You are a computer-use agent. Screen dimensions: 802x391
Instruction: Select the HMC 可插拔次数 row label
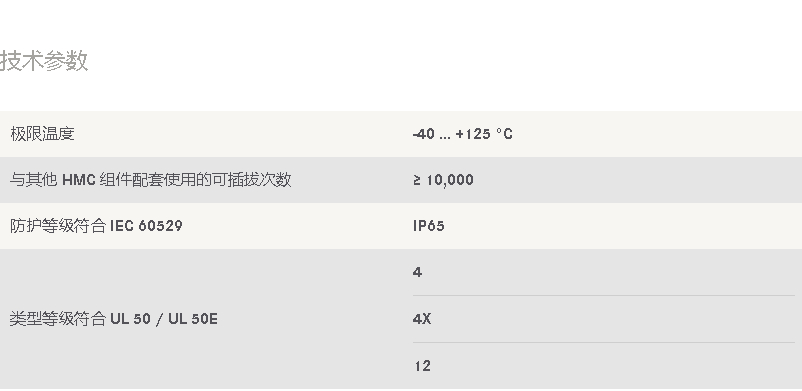click(150, 180)
